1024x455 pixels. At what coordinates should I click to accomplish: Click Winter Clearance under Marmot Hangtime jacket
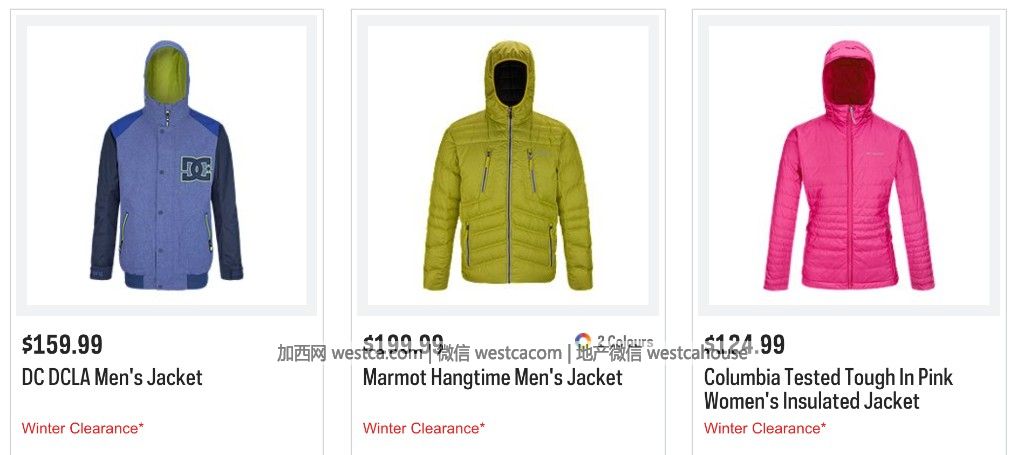(x=424, y=428)
